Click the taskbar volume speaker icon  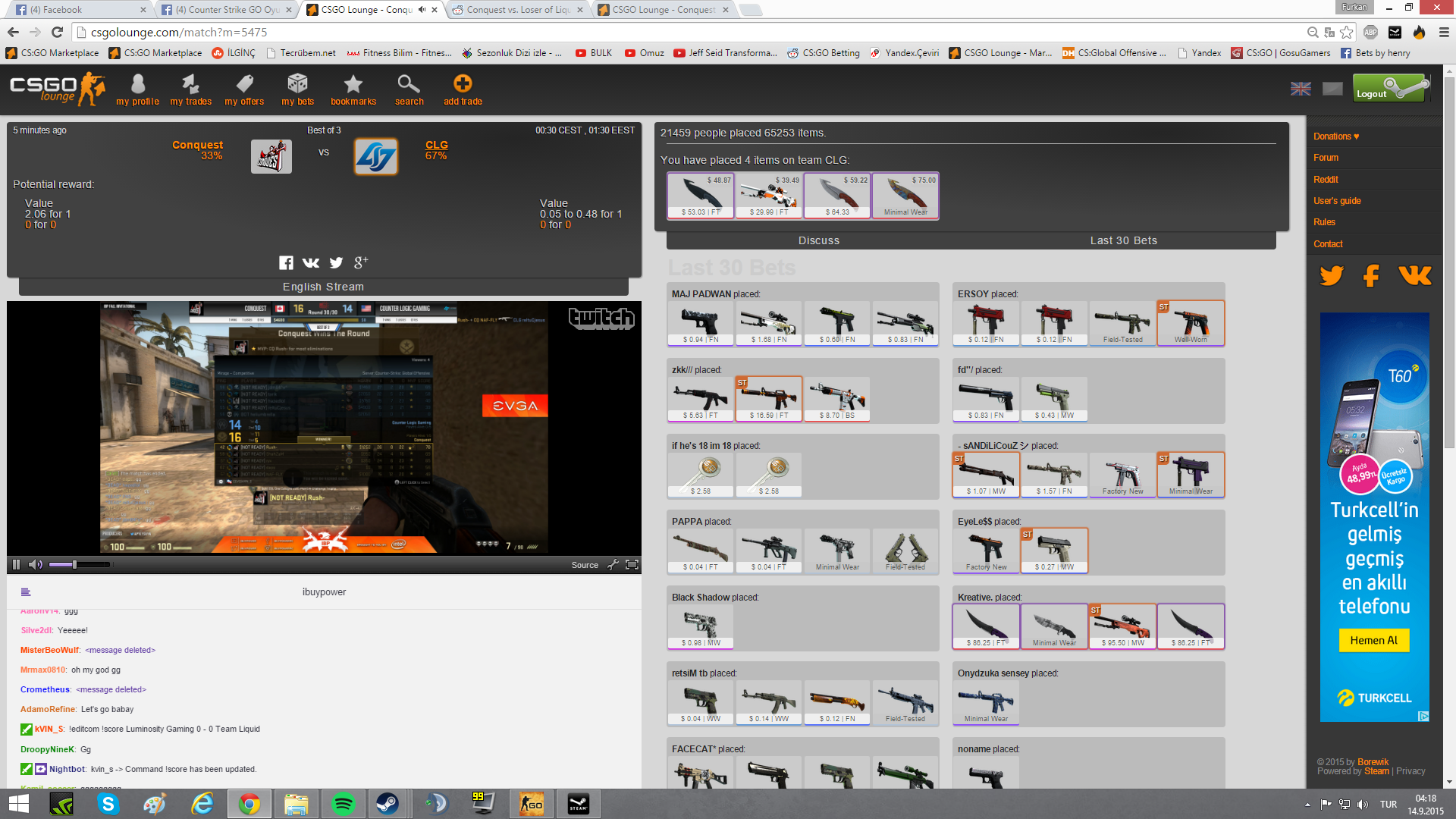tap(1363, 805)
